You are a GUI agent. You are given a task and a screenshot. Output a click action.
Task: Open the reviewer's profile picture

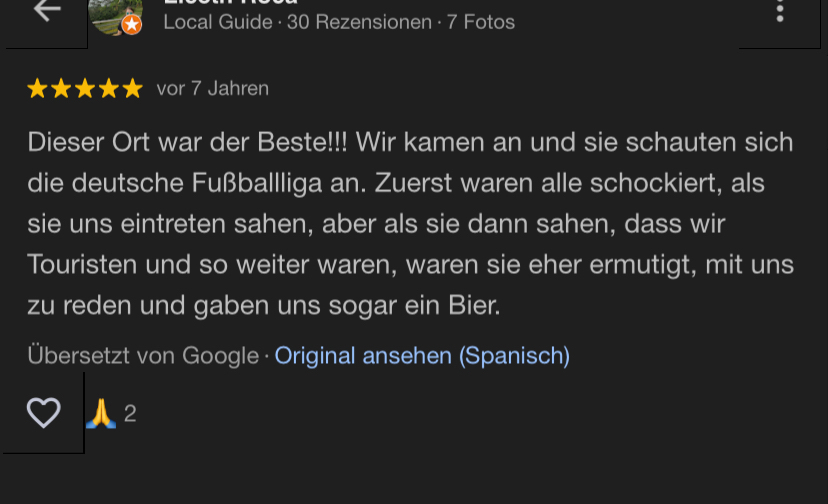pos(114,10)
